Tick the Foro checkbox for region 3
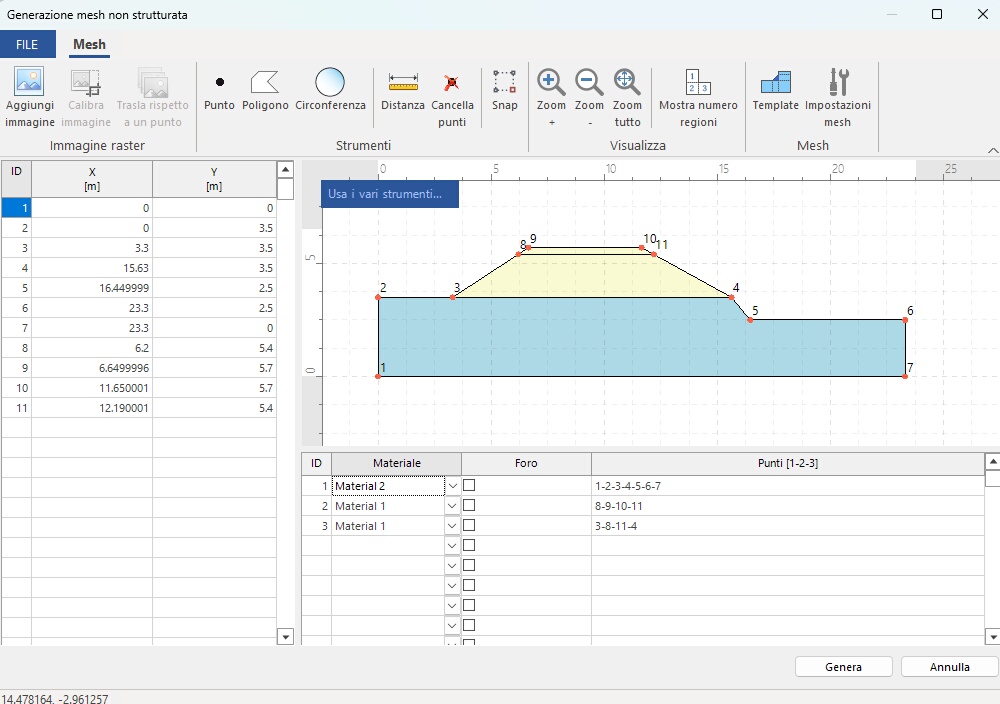The image size is (1000, 704). [469, 525]
